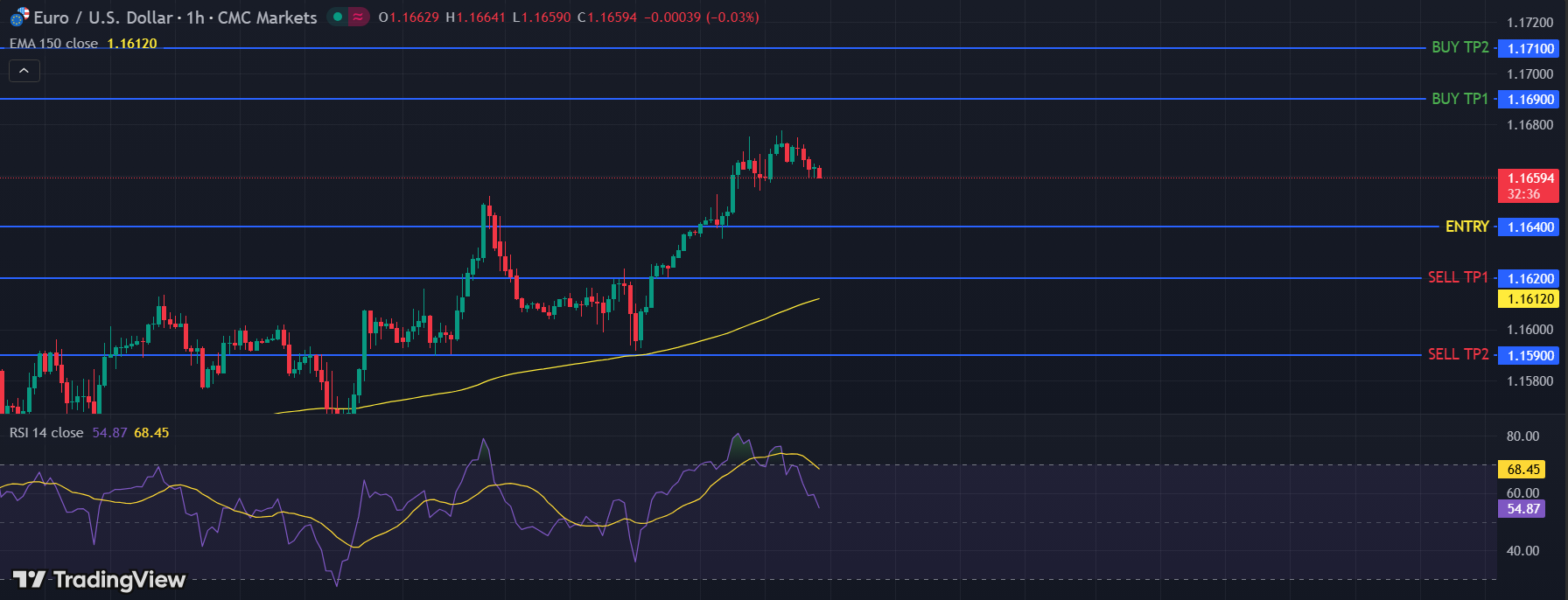Click the green market open status dot
This screenshot has width=1568, height=600.
[338, 17]
